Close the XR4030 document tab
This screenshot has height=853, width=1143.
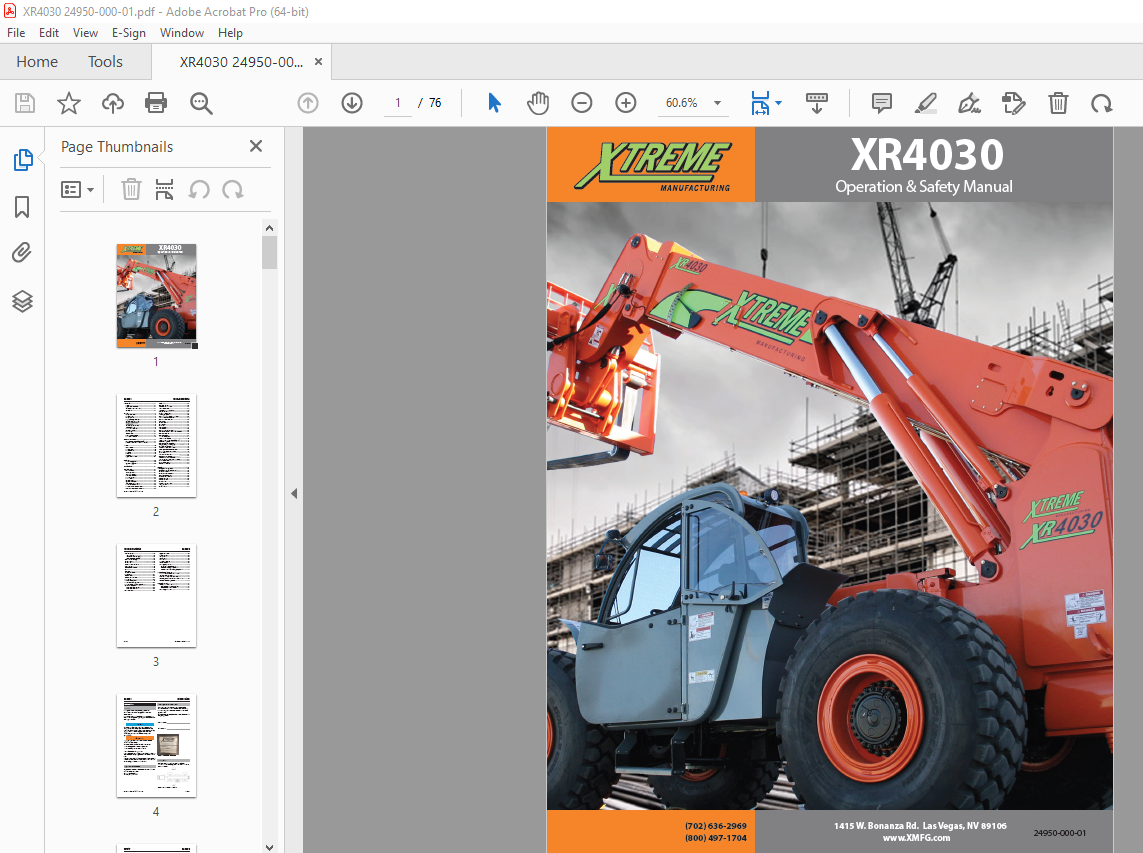click(319, 62)
